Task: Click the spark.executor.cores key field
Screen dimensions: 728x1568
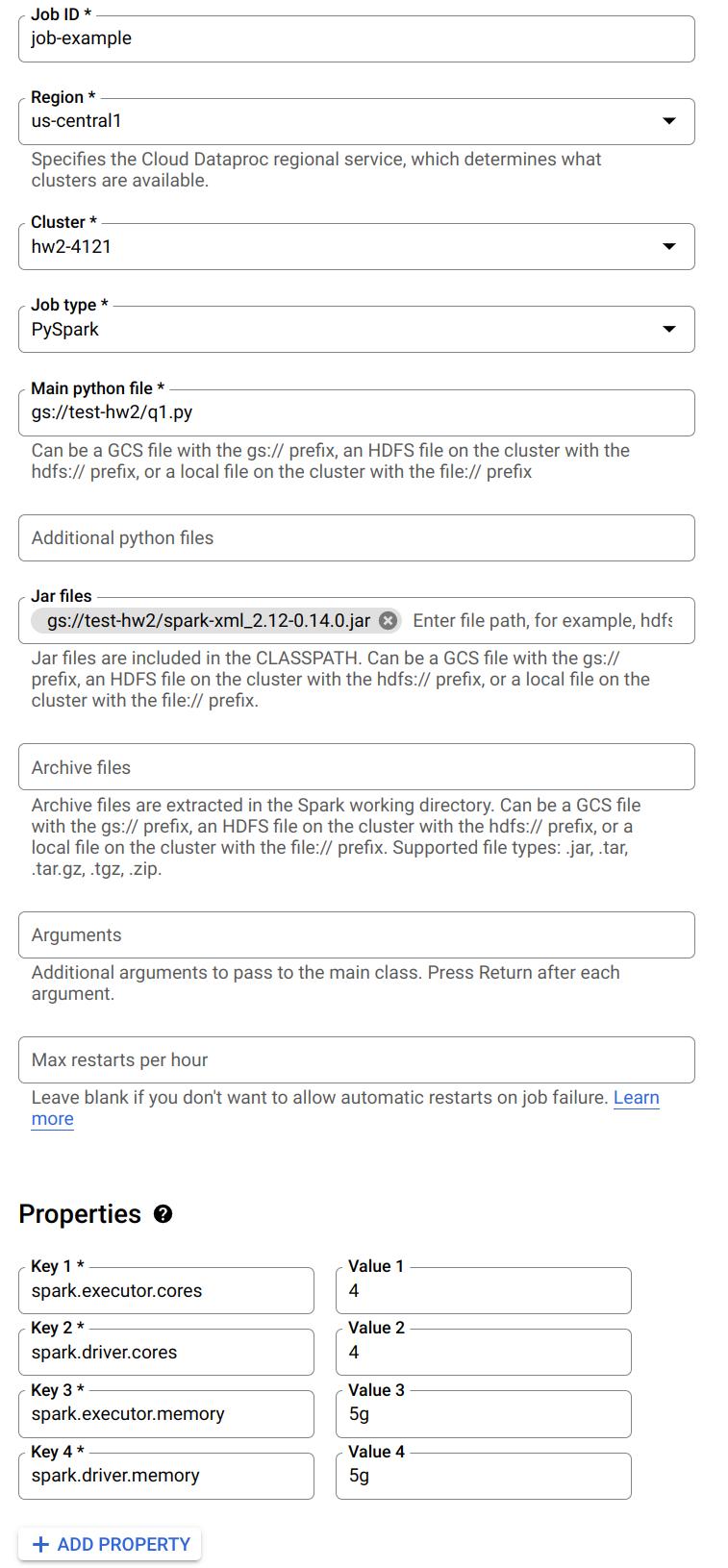Action: pos(165,1290)
